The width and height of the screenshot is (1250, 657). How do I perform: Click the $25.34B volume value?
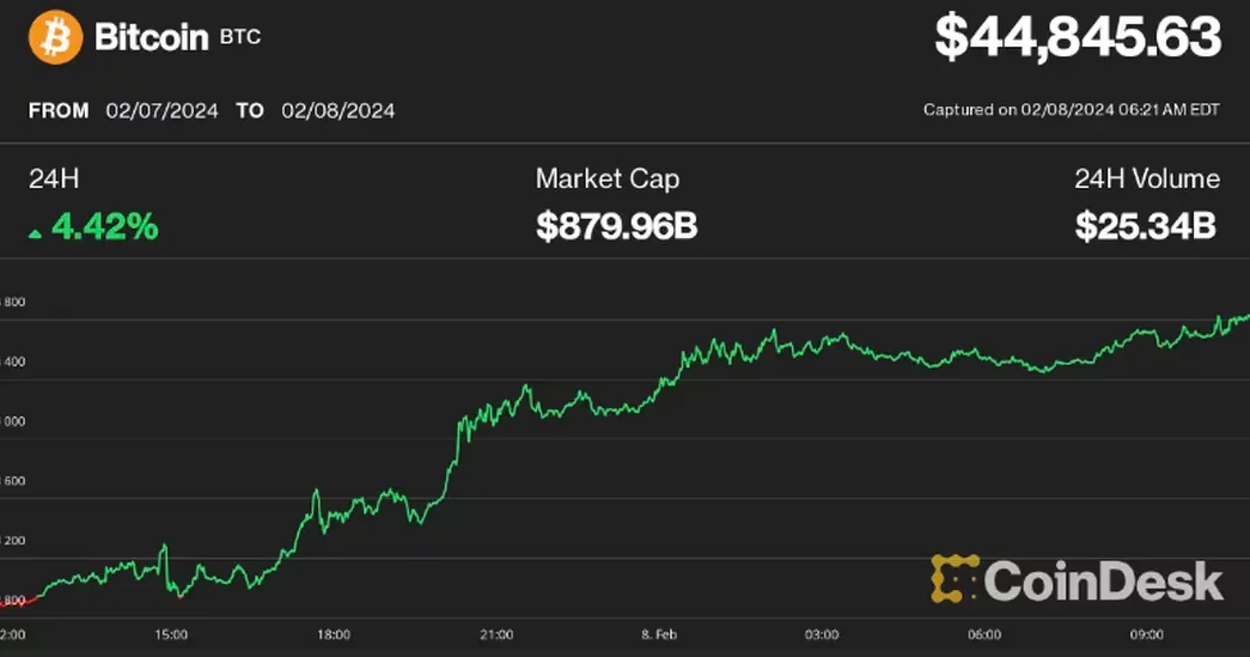(x=1146, y=227)
